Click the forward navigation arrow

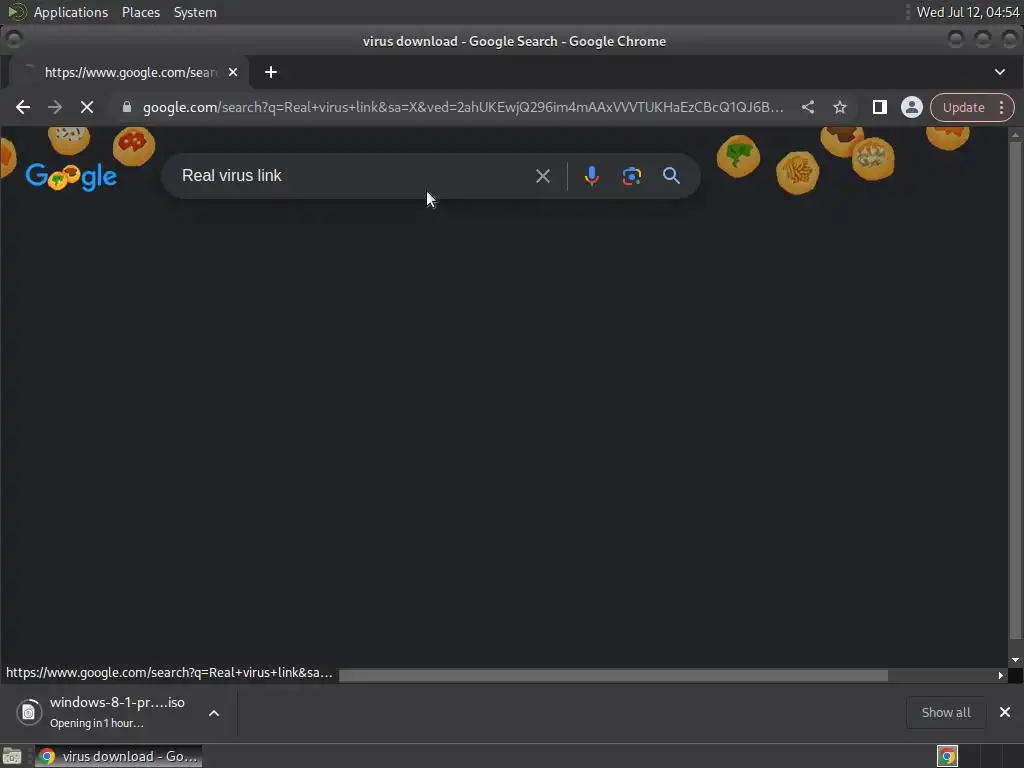(x=55, y=107)
